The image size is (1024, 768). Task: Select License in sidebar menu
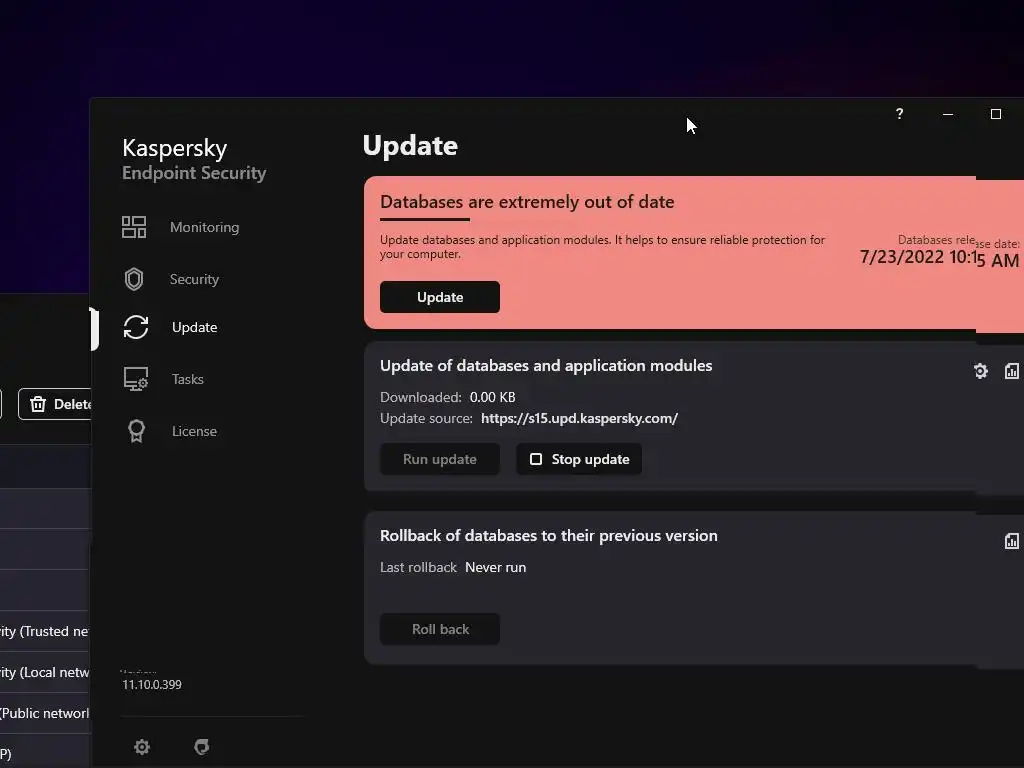[x=194, y=431]
